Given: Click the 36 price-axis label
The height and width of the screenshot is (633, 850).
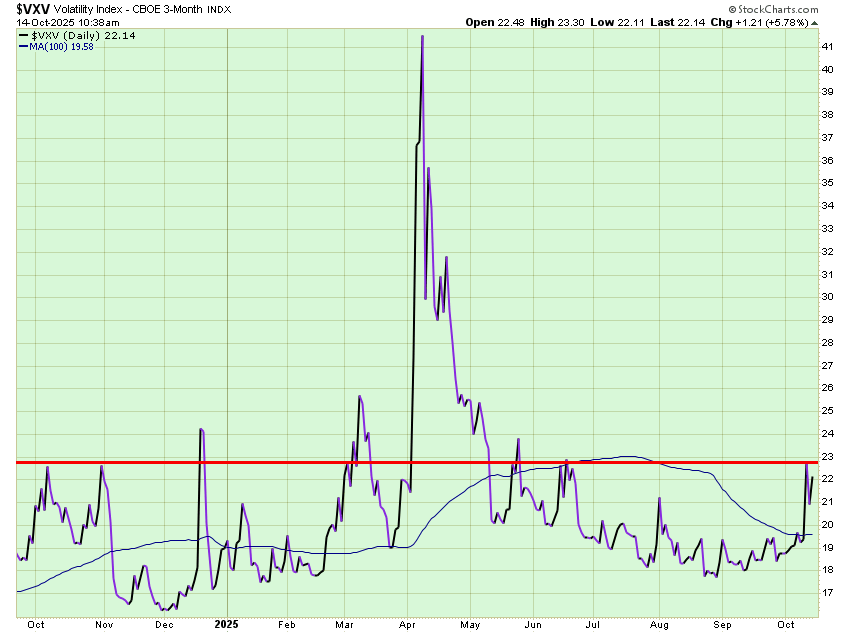Looking at the screenshot, I should (827, 160).
